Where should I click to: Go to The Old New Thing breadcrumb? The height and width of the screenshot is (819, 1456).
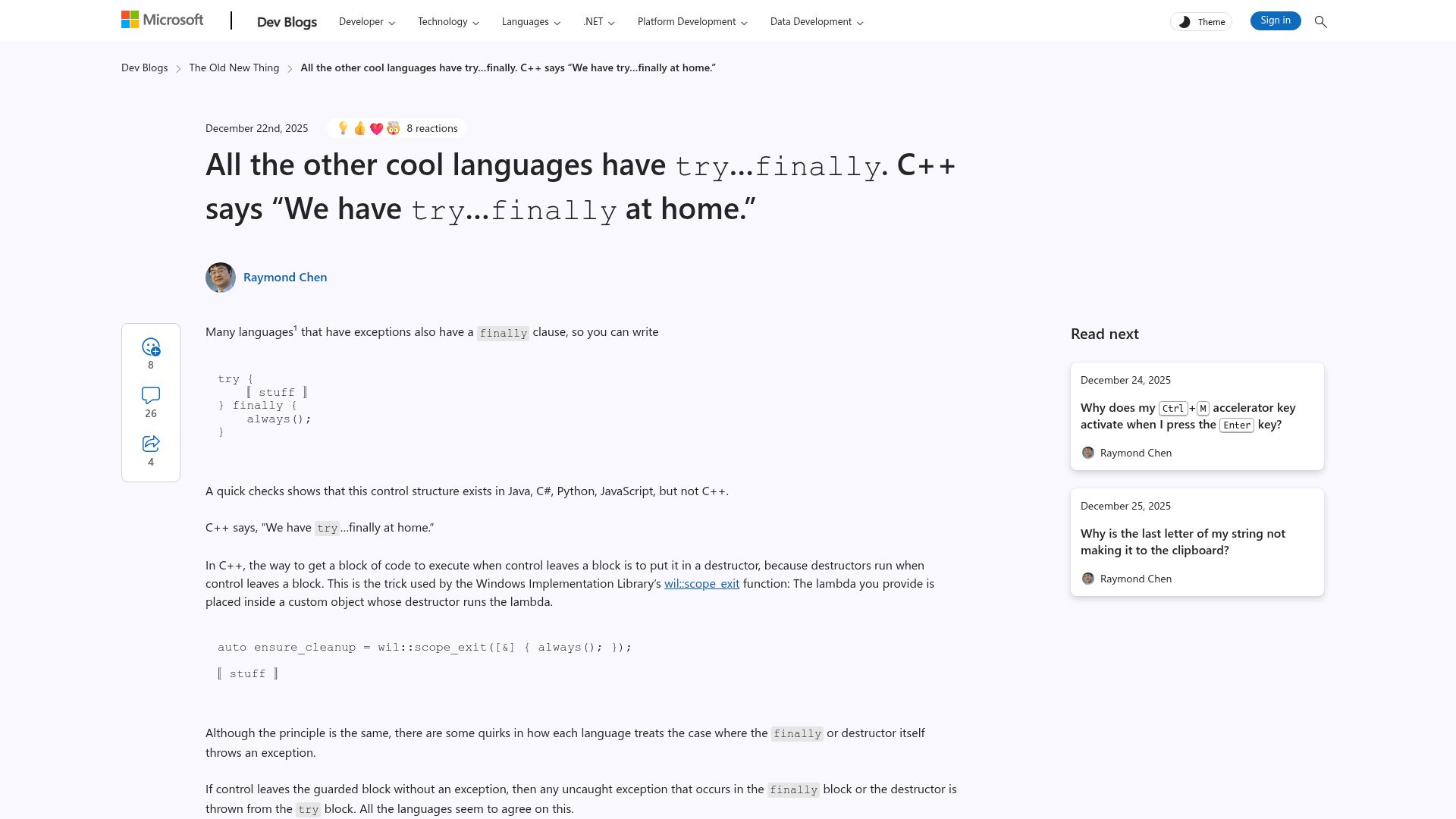[234, 67]
